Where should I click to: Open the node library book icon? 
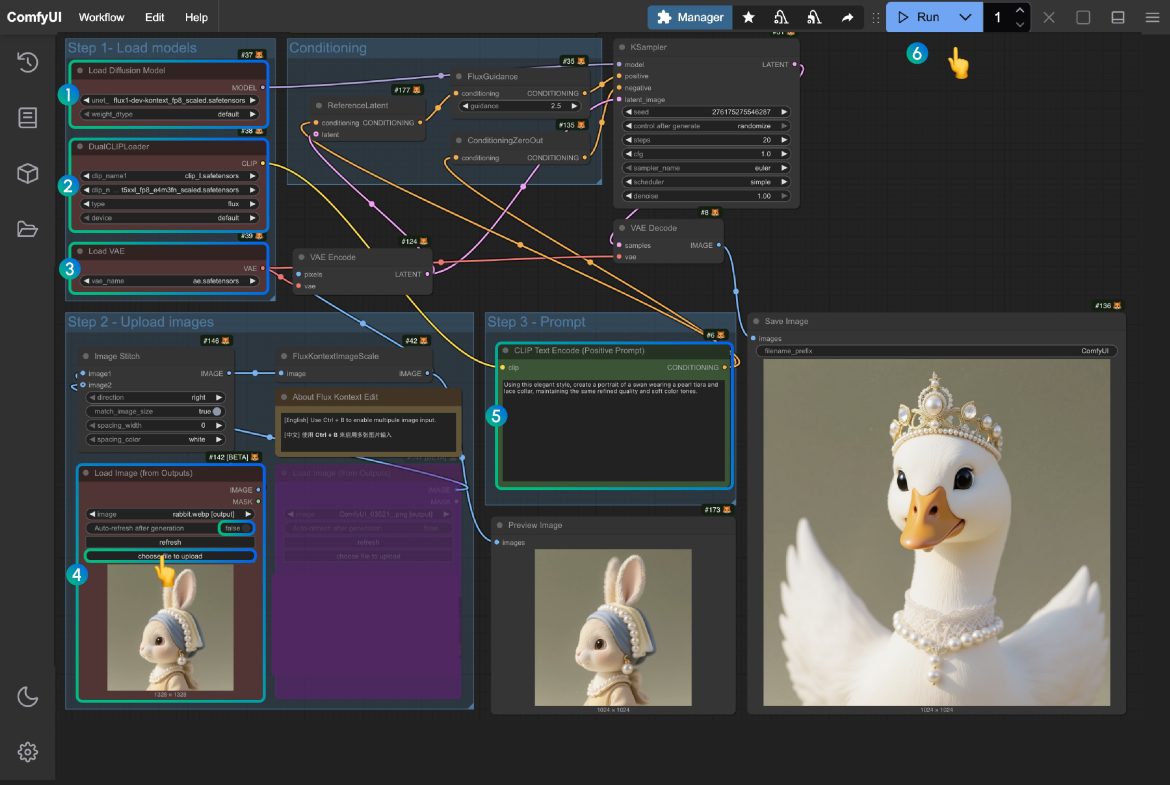tap(27, 118)
